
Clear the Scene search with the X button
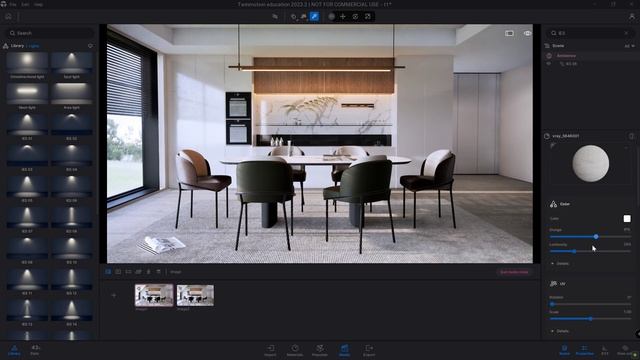(x=627, y=33)
